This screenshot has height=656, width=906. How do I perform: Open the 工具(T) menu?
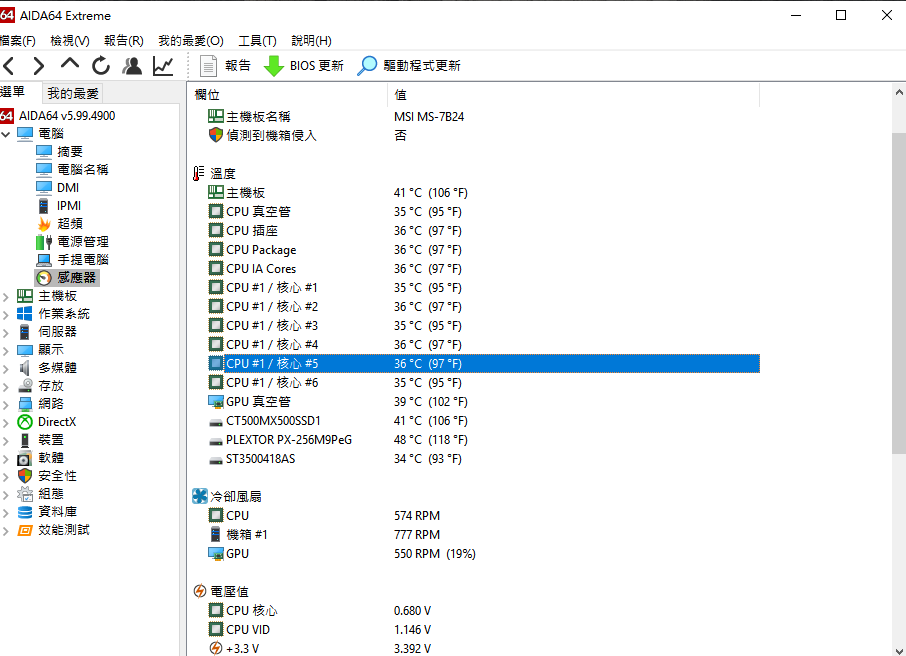click(x=257, y=40)
